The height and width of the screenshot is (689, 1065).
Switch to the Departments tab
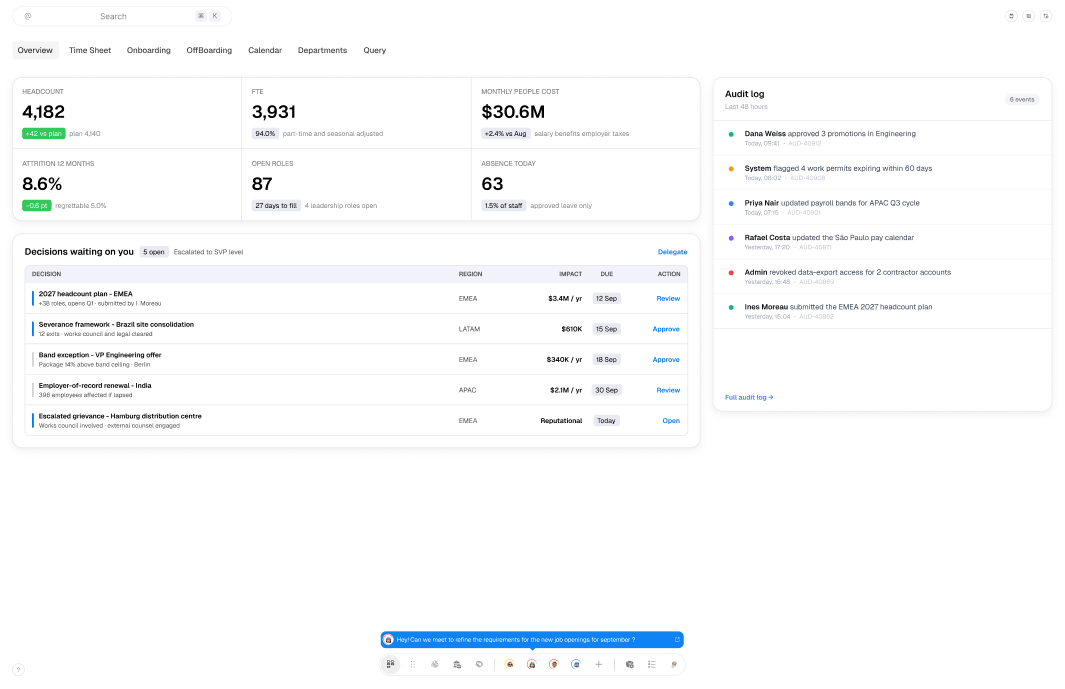click(323, 50)
